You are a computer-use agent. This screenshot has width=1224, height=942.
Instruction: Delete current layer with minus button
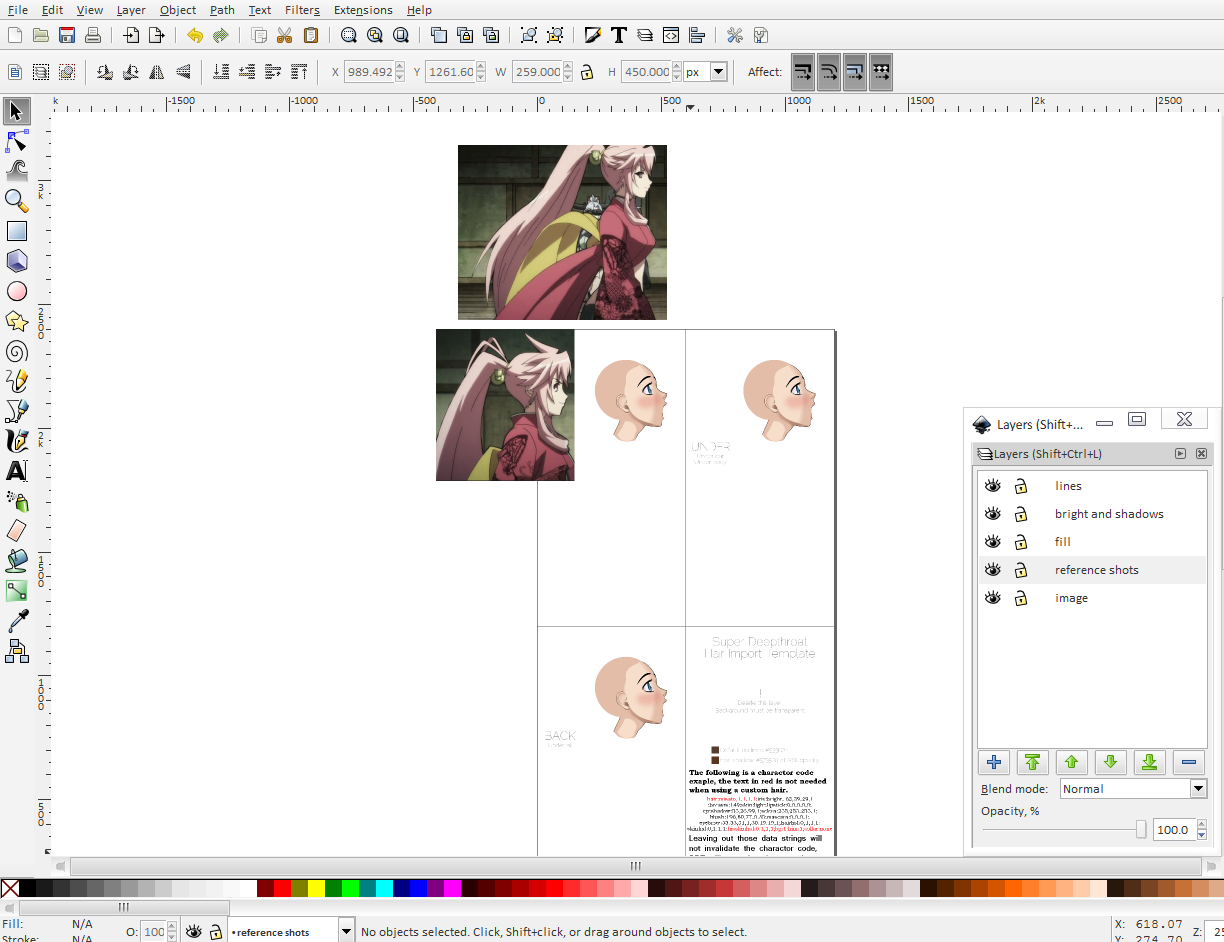tap(1188, 762)
